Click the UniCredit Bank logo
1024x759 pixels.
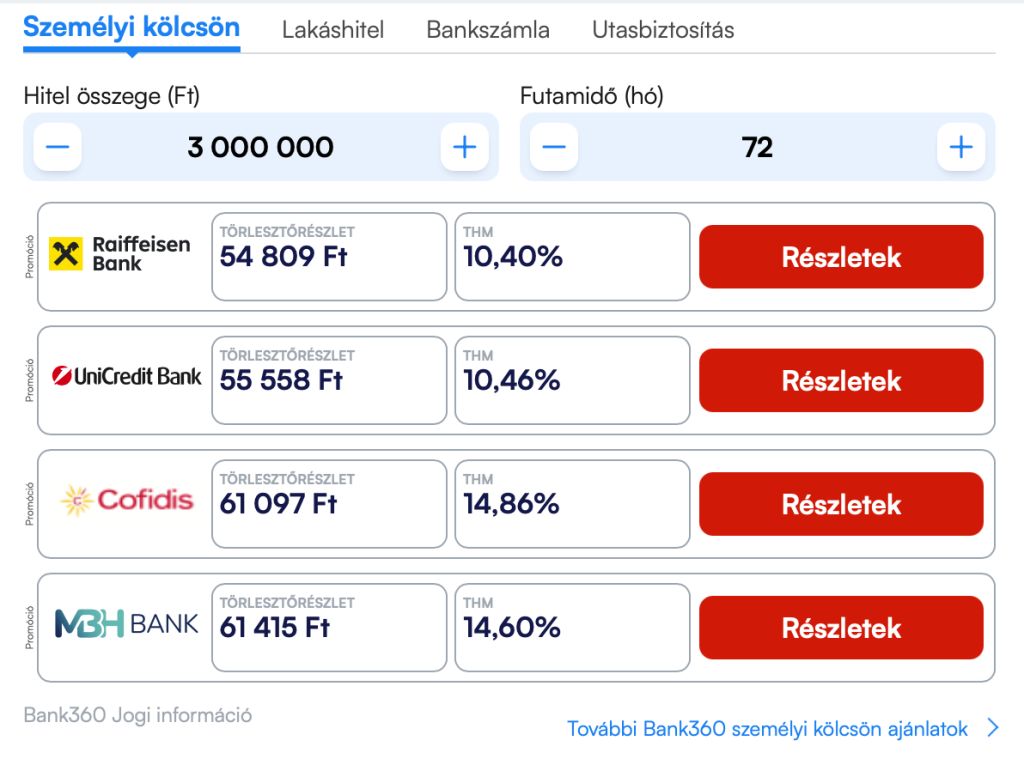(x=127, y=376)
